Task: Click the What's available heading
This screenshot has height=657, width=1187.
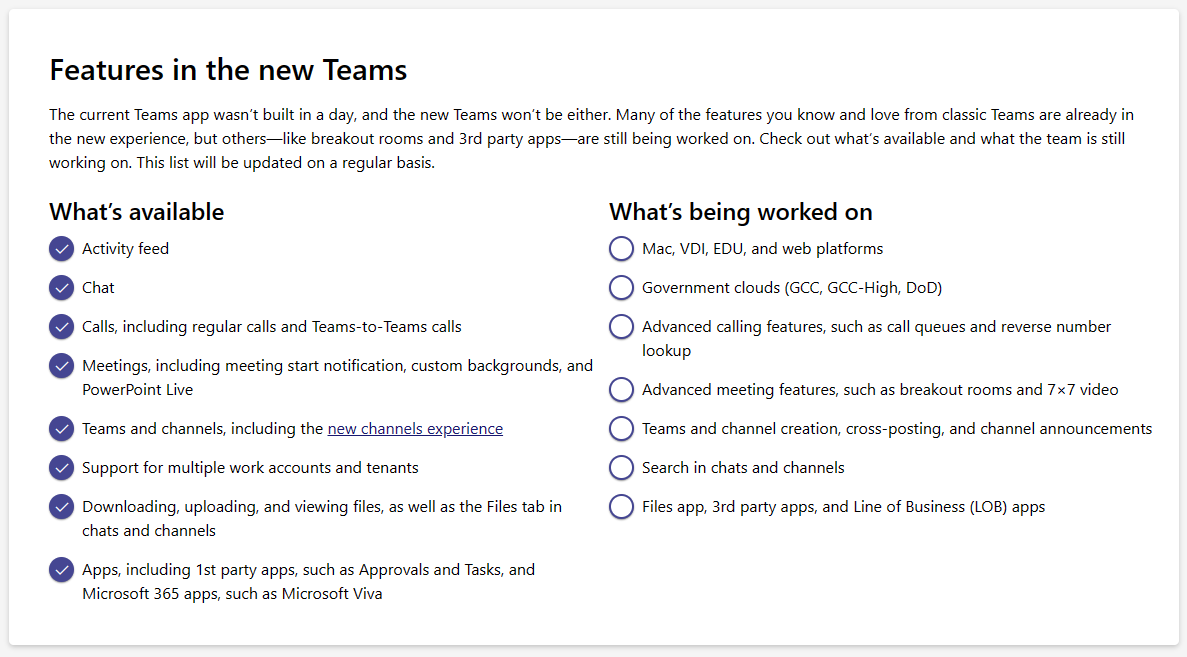Action: [136, 212]
